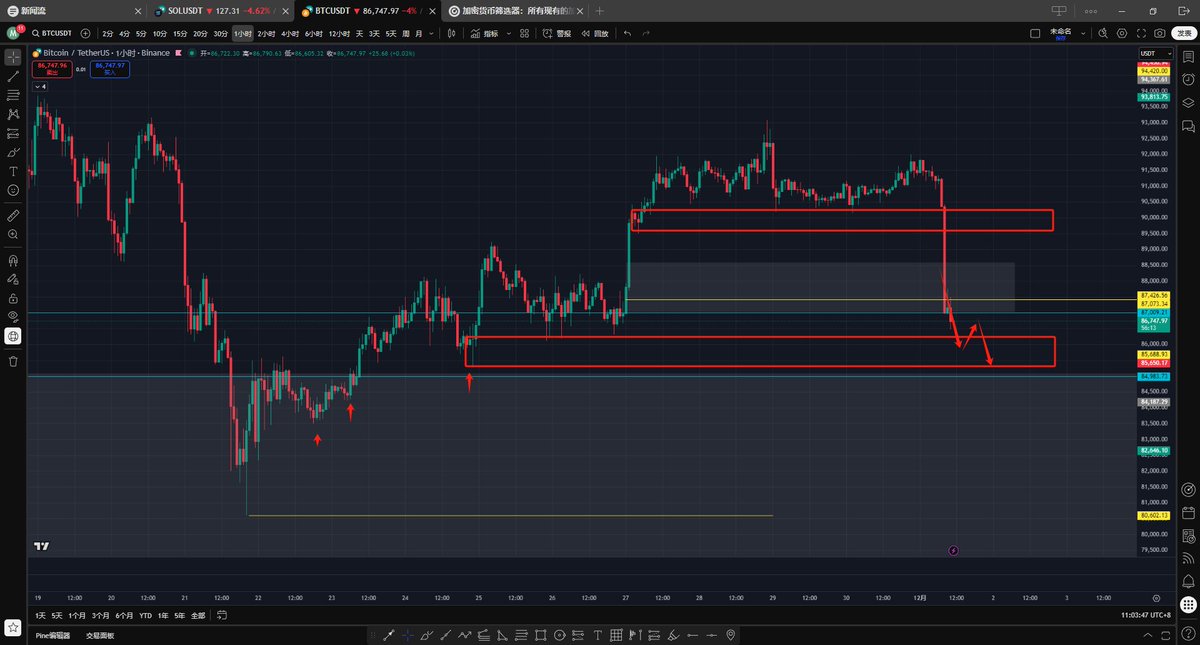Undo the last chart action
The height and width of the screenshot is (645, 1200).
[x=627, y=33]
